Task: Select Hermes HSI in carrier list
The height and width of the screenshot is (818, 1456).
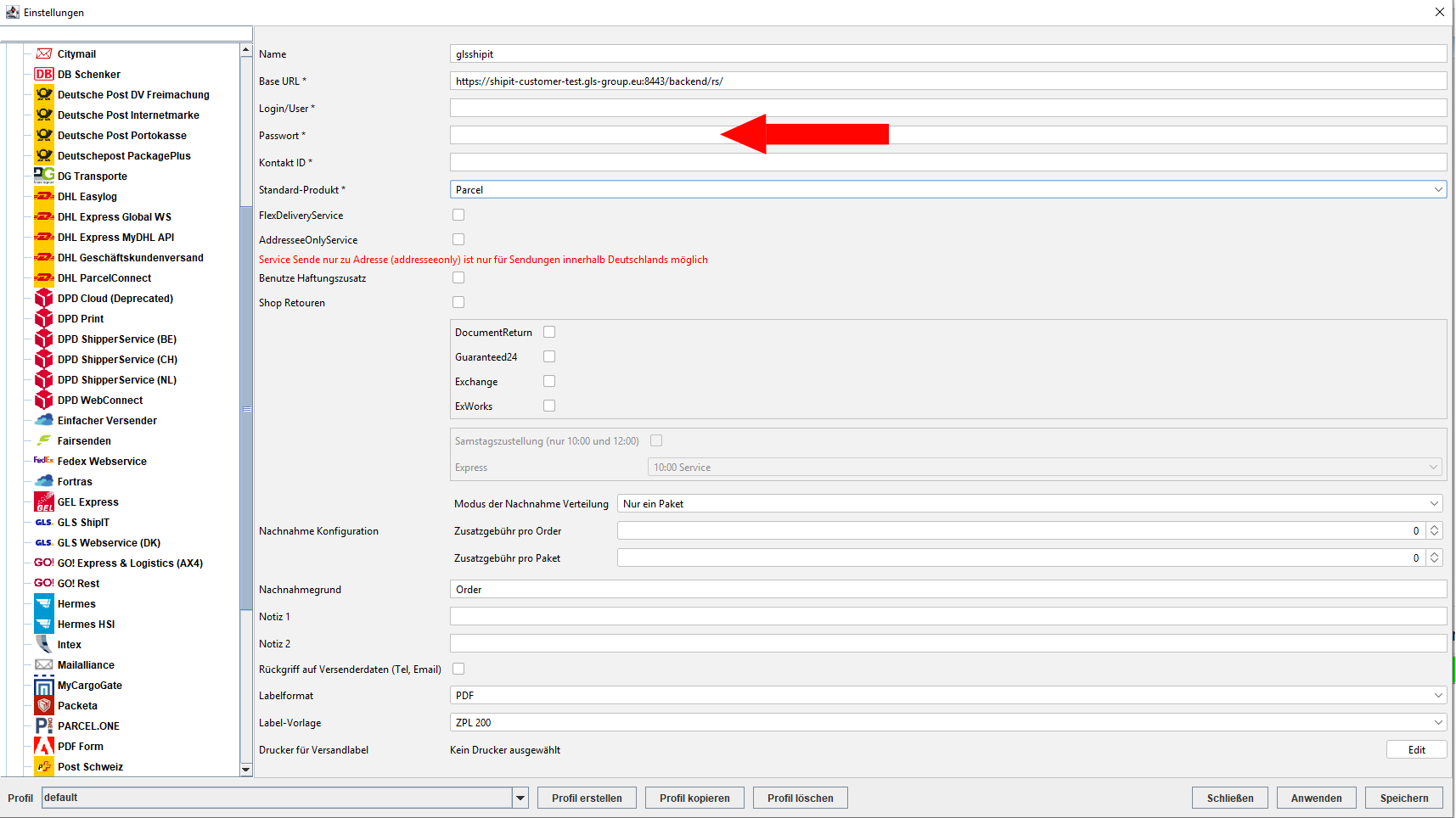Action: tap(86, 624)
